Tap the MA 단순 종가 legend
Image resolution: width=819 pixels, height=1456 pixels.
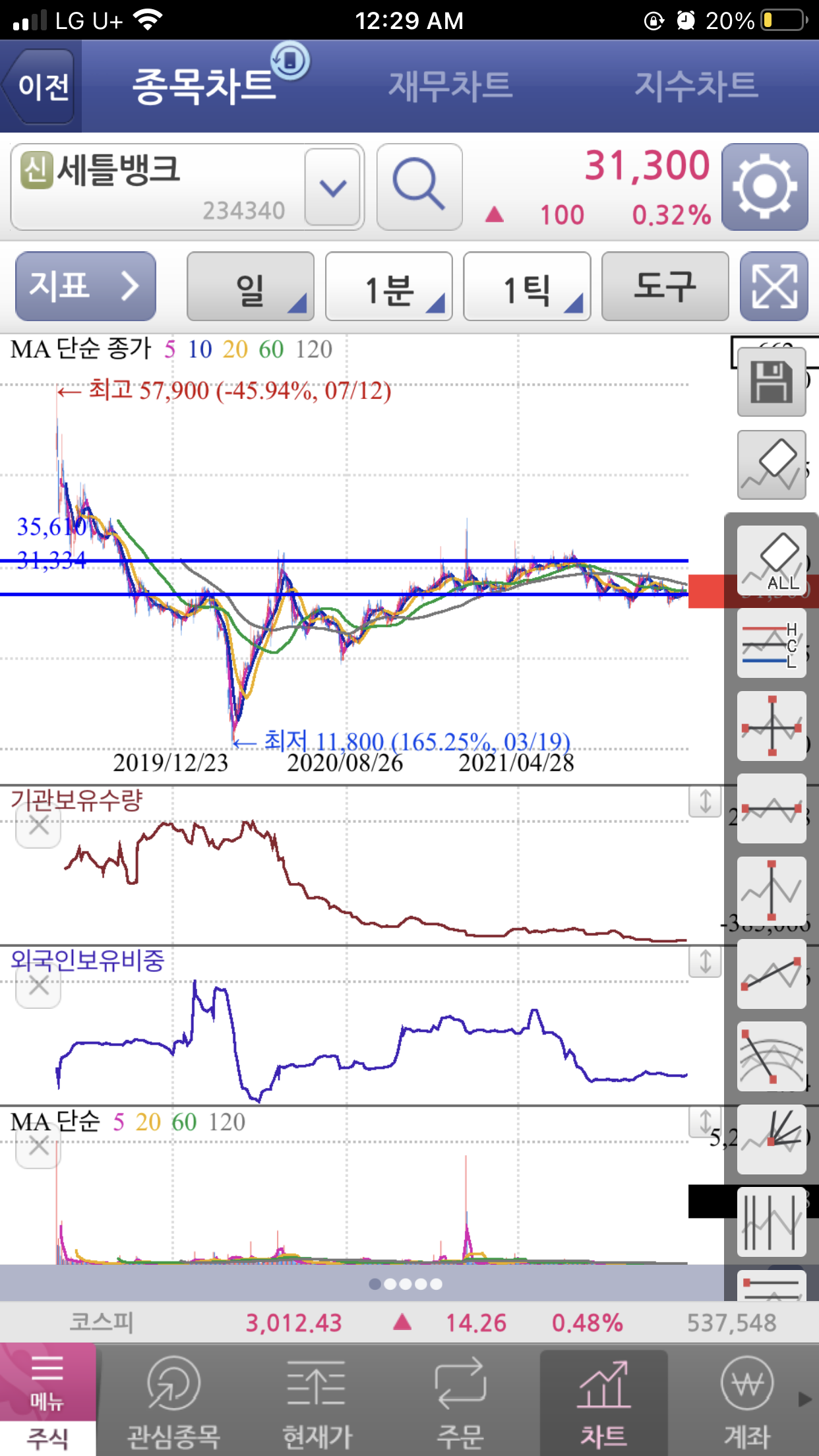(x=171, y=349)
